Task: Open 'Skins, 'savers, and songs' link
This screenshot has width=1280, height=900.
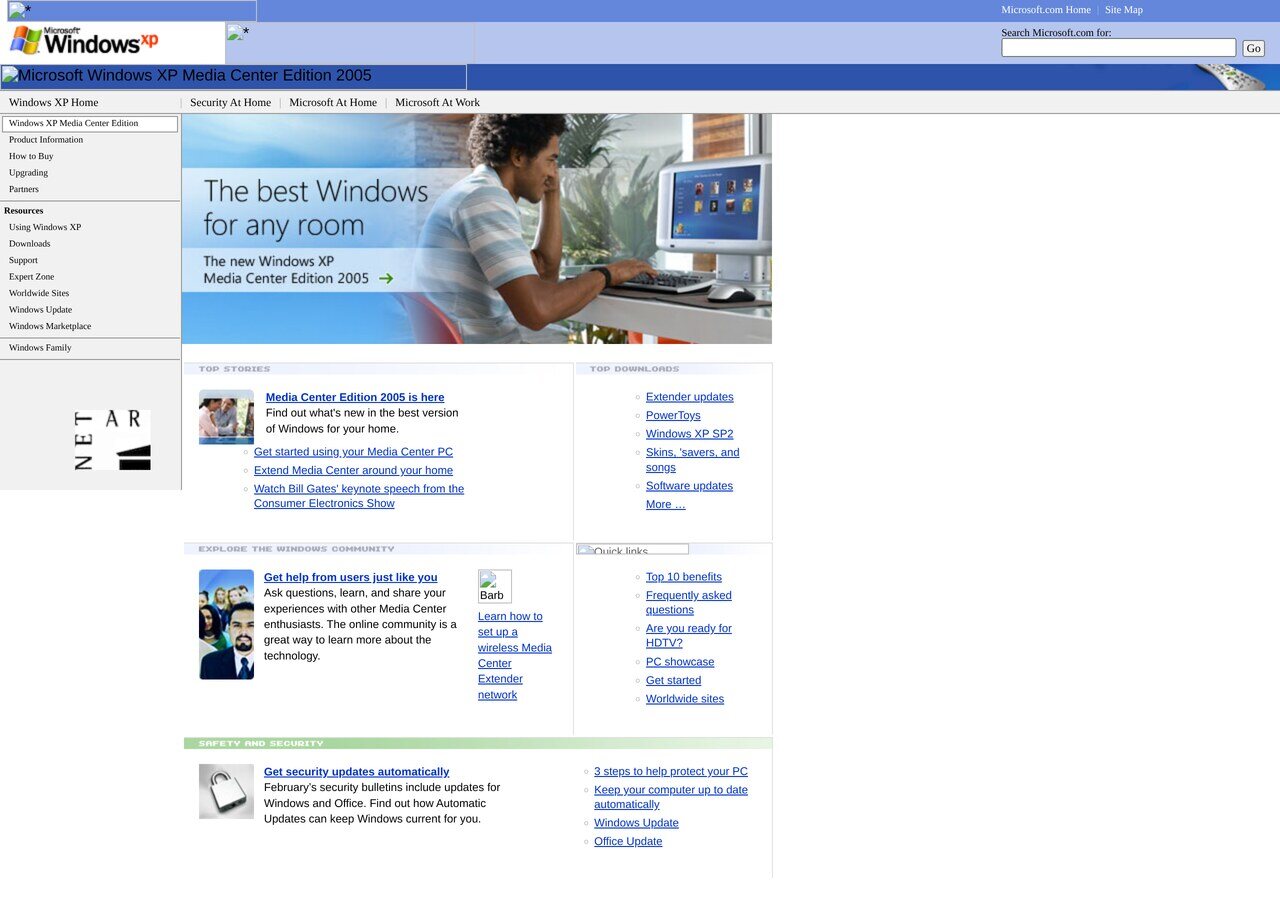Action: pos(692,460)
